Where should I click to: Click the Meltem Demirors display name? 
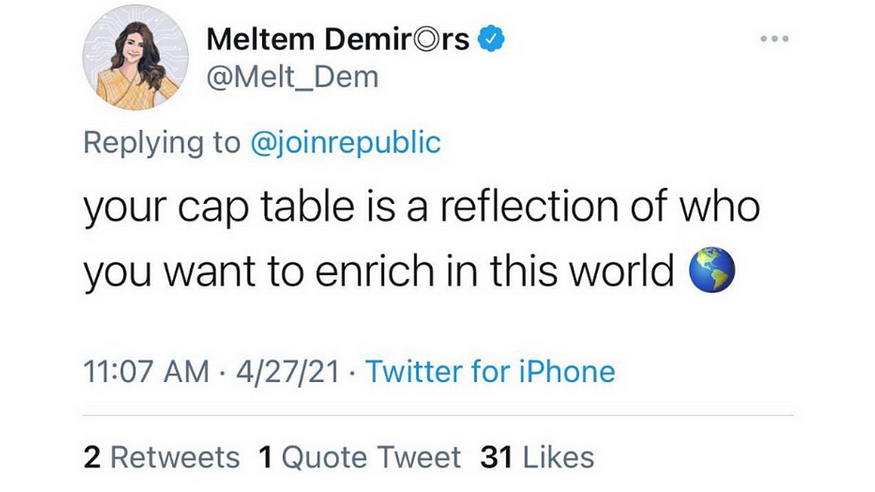click(x=338, y=40)
